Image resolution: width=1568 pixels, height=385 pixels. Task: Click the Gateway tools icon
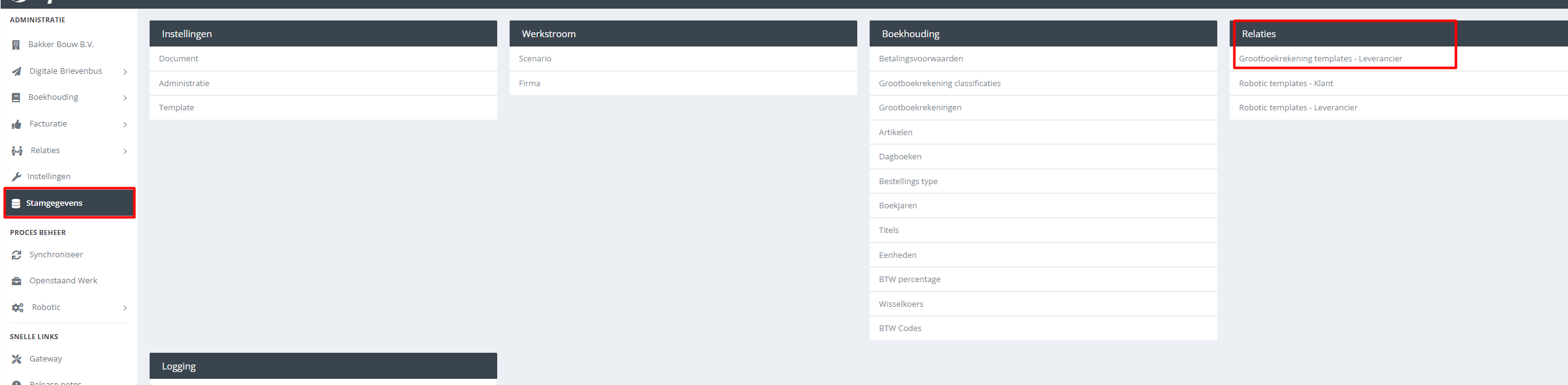click(x=17, y=359)
